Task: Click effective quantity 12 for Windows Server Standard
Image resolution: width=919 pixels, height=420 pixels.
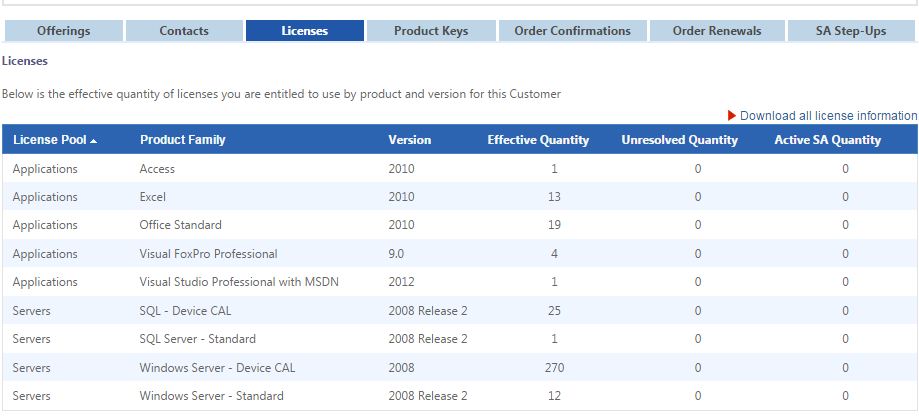Action: point(554,396)
